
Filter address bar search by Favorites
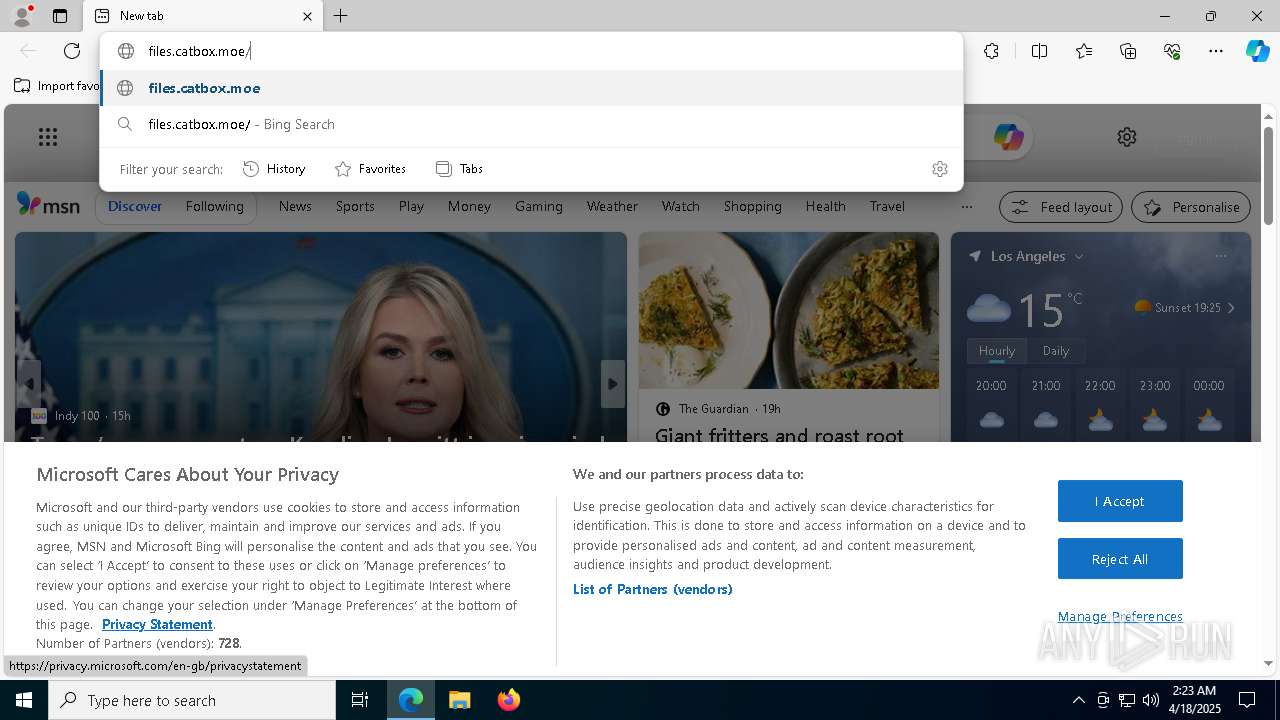[x=370, y=169]
